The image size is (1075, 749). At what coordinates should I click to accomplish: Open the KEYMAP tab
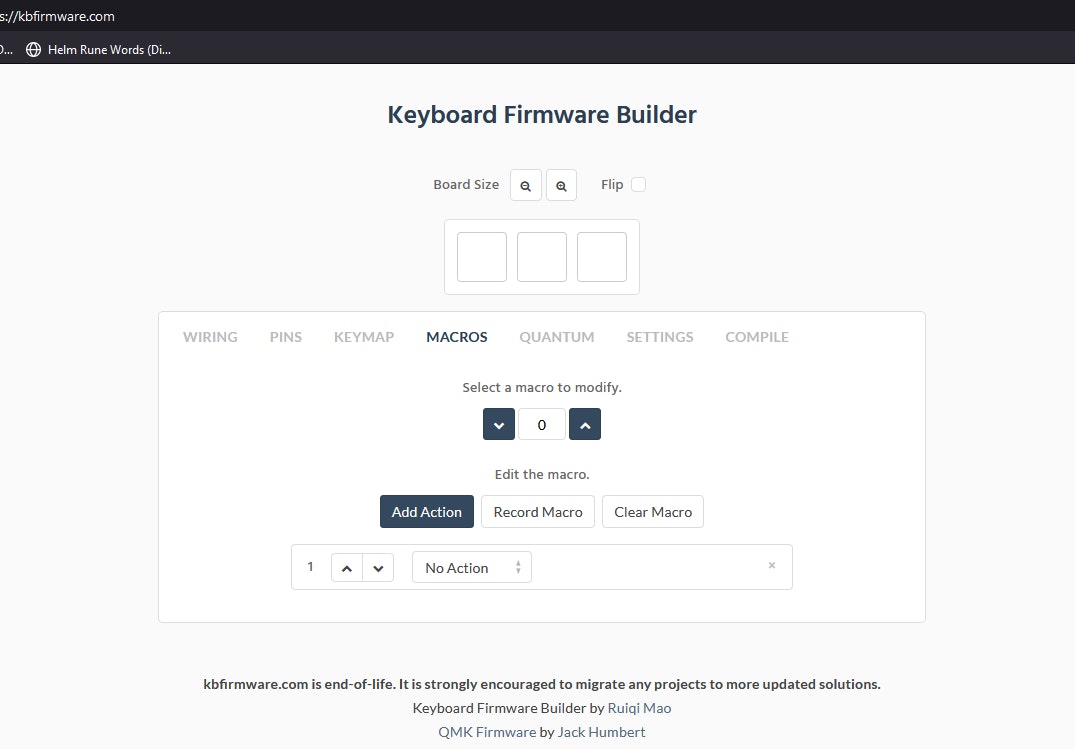point(364,337)
